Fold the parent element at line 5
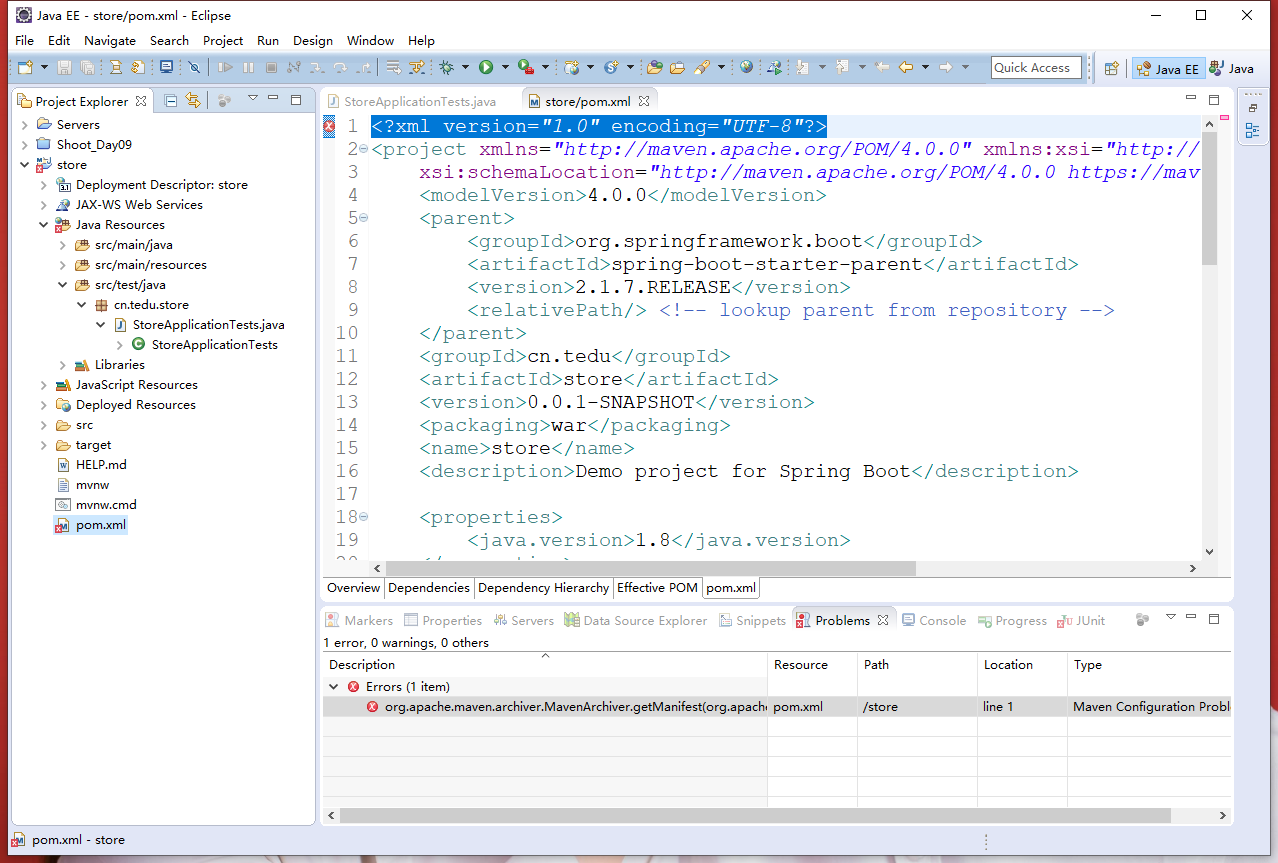The image size is (1278, 863). pos(363,218)
